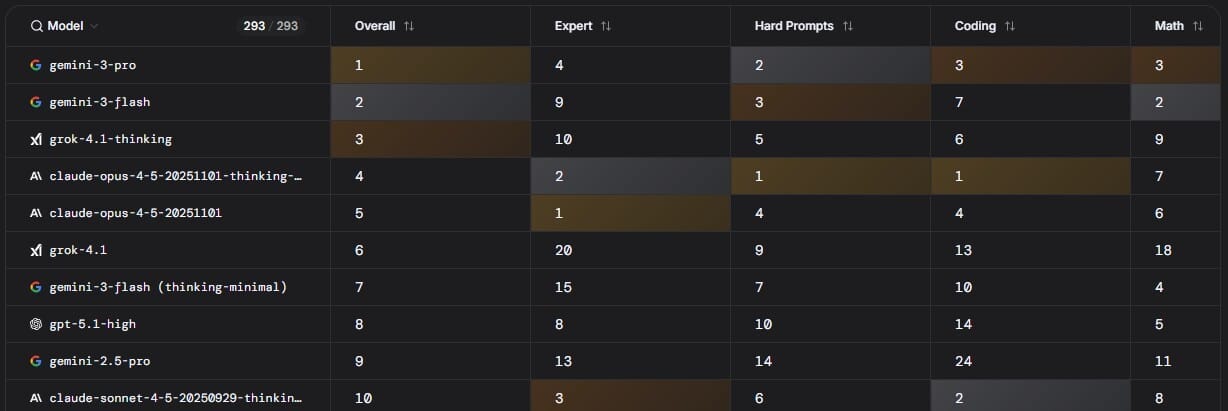The image size is (1228, 411).
Task: Click the Hard Prompts column header
Action: click(794, 26)
